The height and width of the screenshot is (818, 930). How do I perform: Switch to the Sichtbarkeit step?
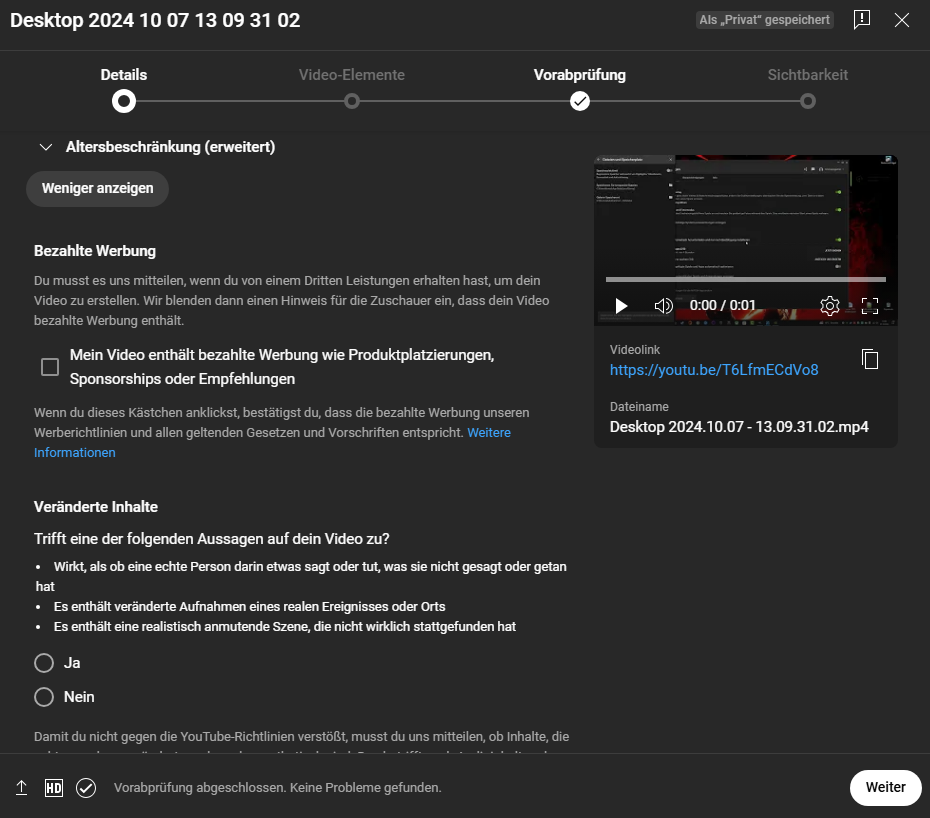point(808,100)
